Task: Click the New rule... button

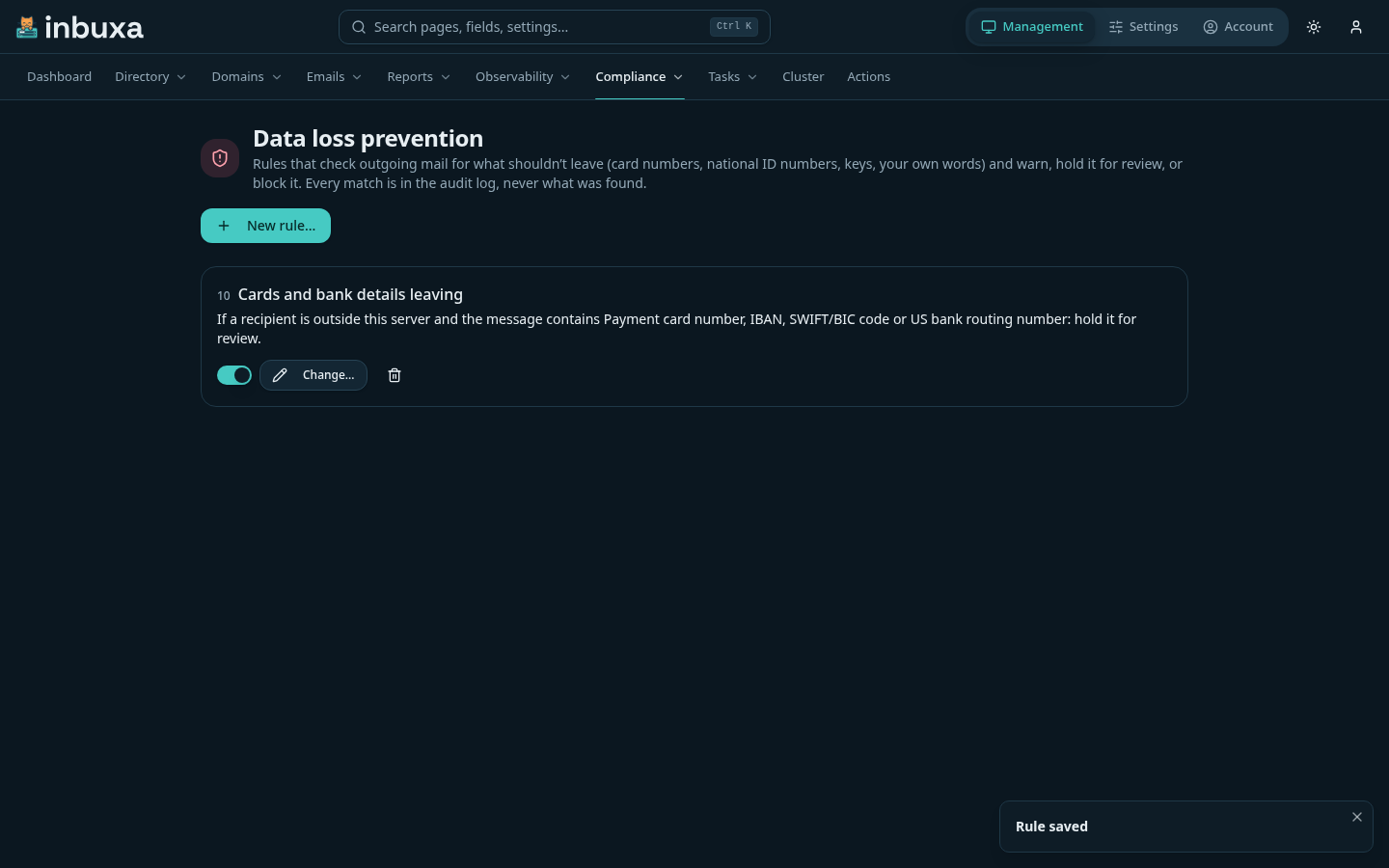Action: click(x=265, y=226)
